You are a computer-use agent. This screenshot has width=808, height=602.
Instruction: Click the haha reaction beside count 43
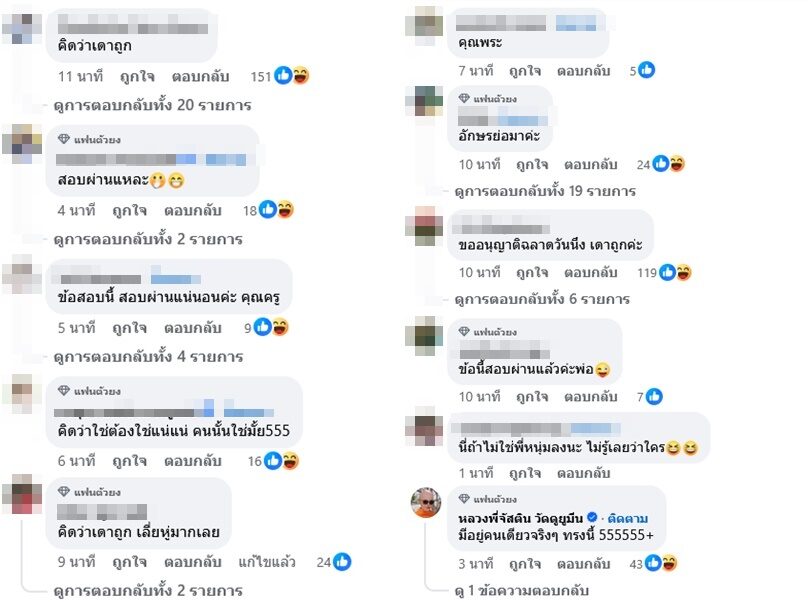(669, 563)
